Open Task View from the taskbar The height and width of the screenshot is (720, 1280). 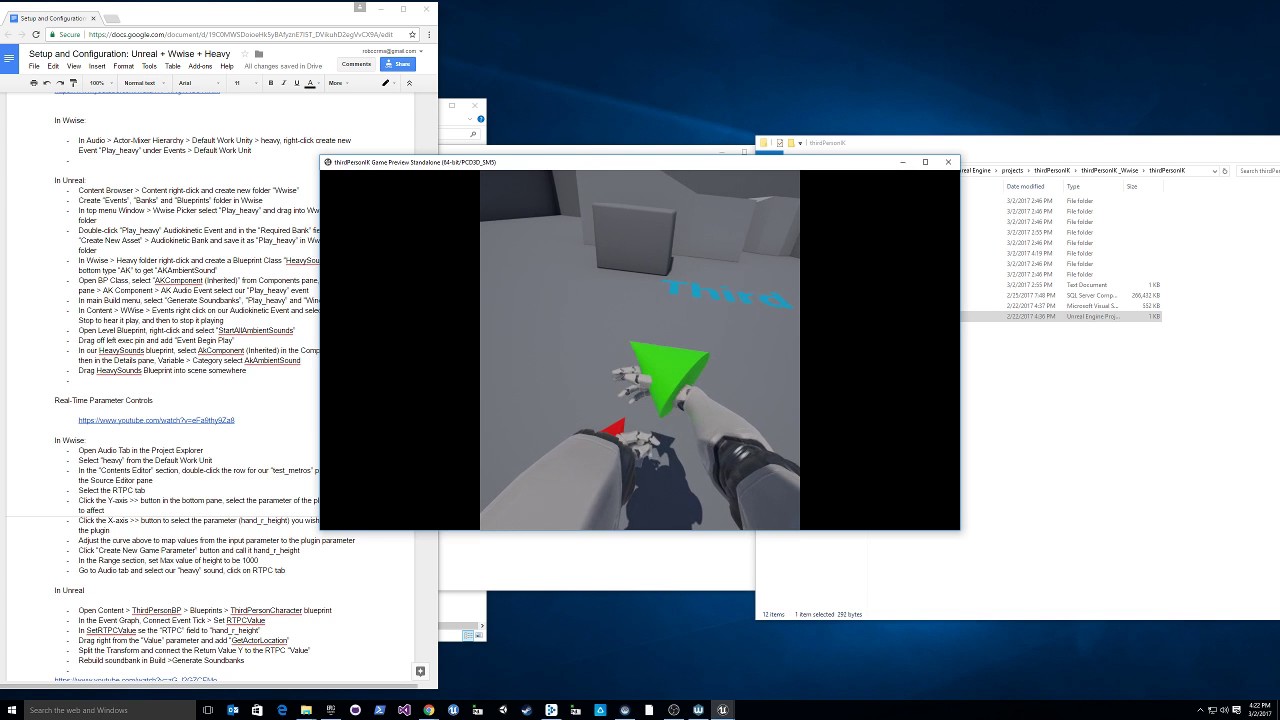tap(208, 710)
